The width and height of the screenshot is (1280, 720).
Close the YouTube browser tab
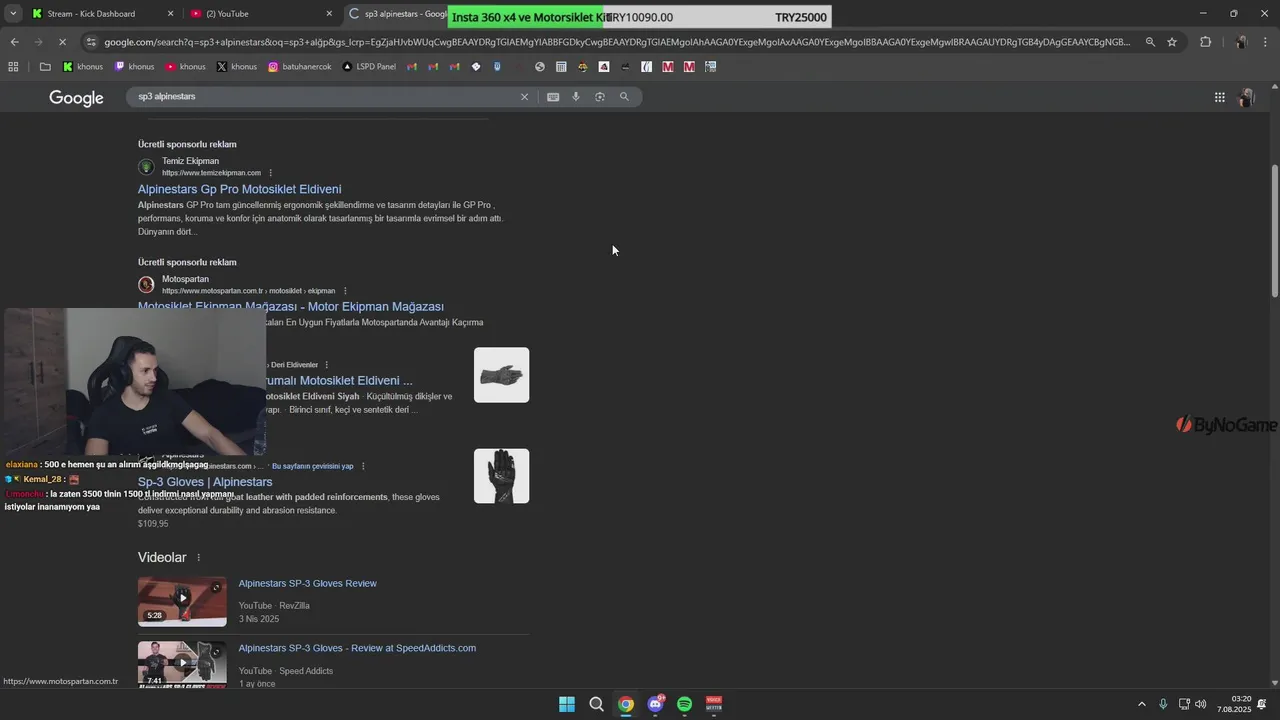(x=329, y=14)
